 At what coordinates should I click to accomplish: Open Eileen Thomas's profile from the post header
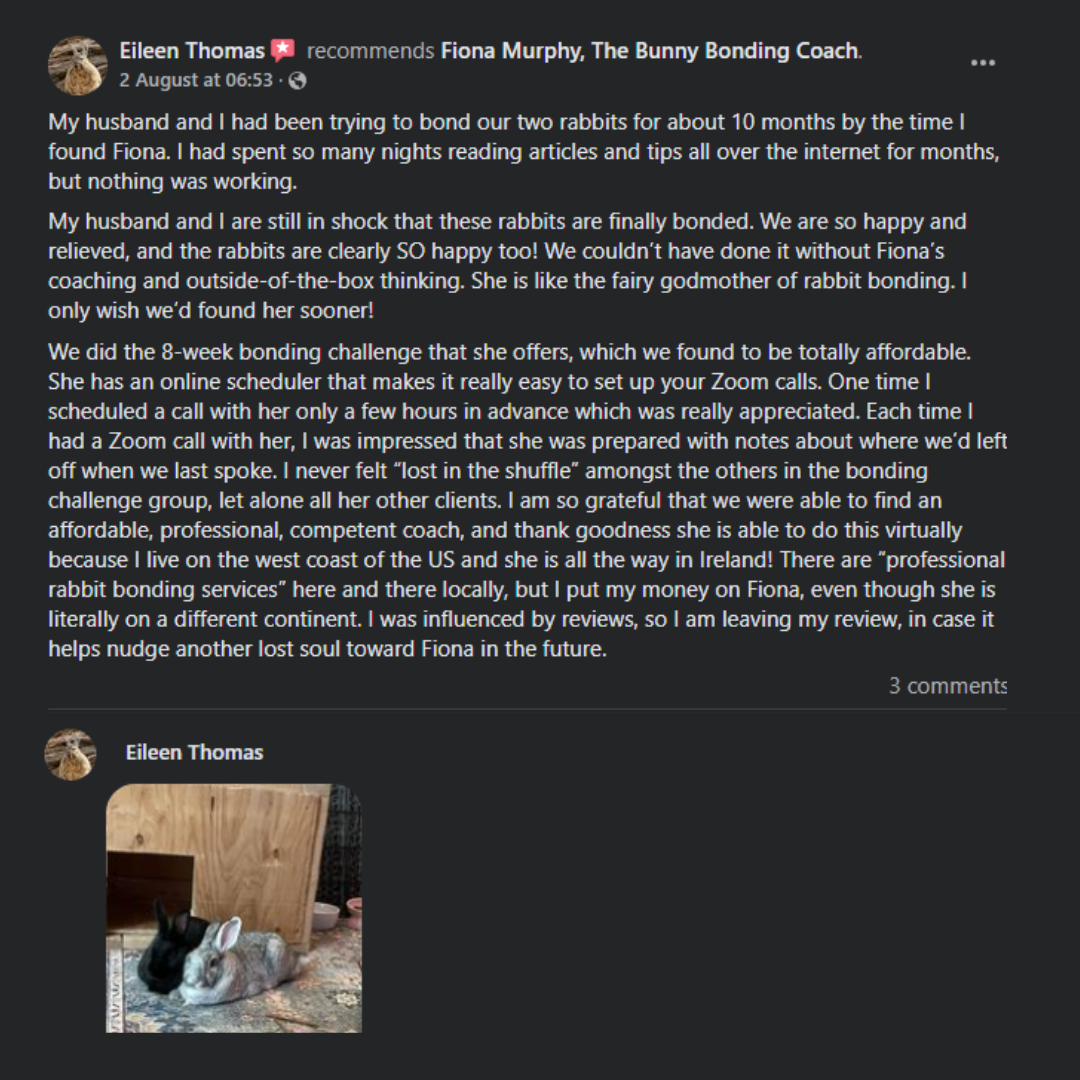[192, 50]
